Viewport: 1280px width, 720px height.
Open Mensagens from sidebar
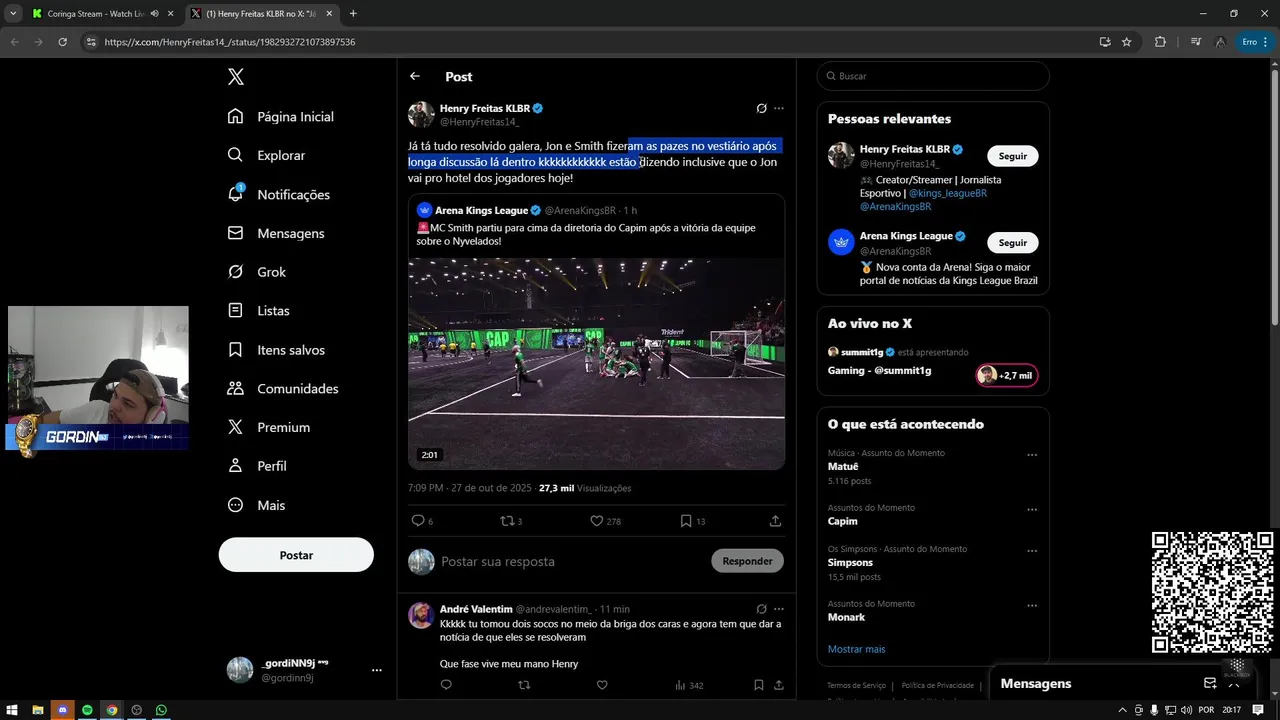(276, 233)
